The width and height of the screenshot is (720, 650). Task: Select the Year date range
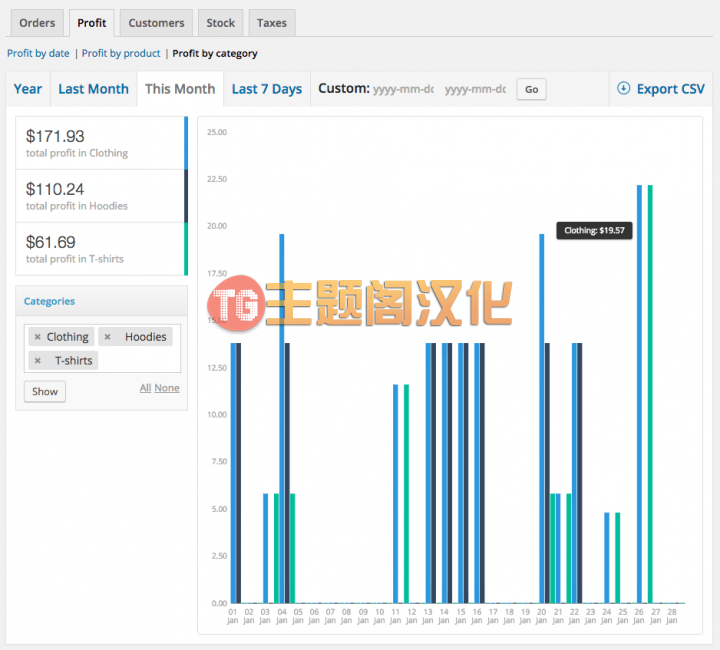28,89
